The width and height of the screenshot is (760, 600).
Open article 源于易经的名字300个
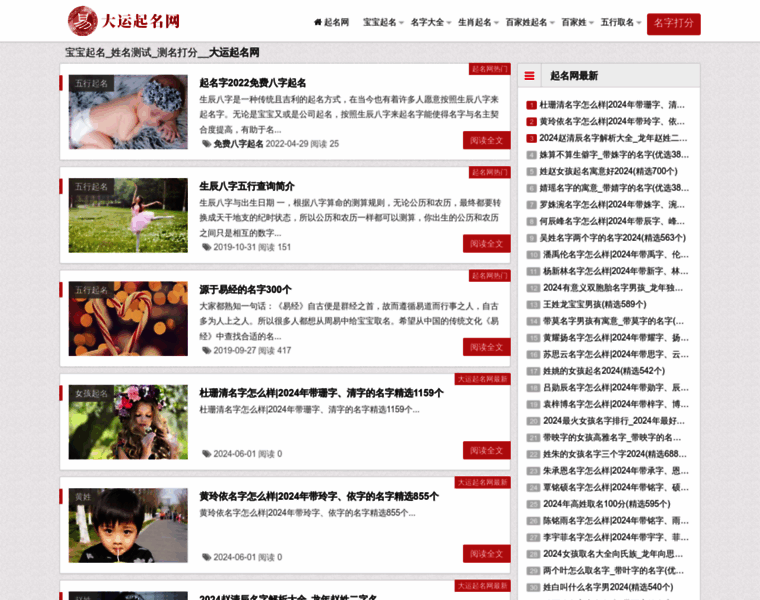click(245, 289)
